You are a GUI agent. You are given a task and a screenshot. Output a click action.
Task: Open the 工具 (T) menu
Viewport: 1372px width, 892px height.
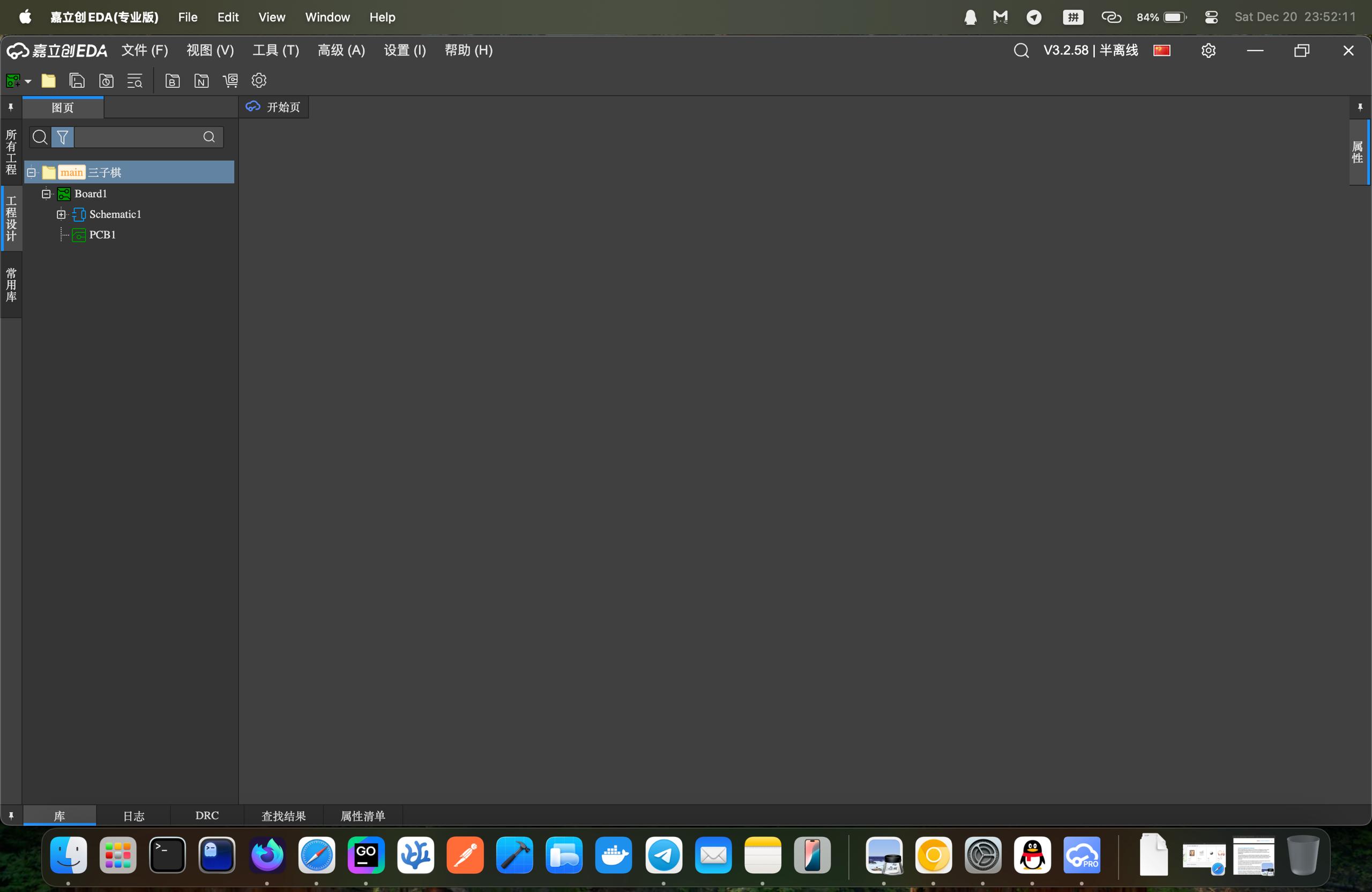(x=275, y=50)
